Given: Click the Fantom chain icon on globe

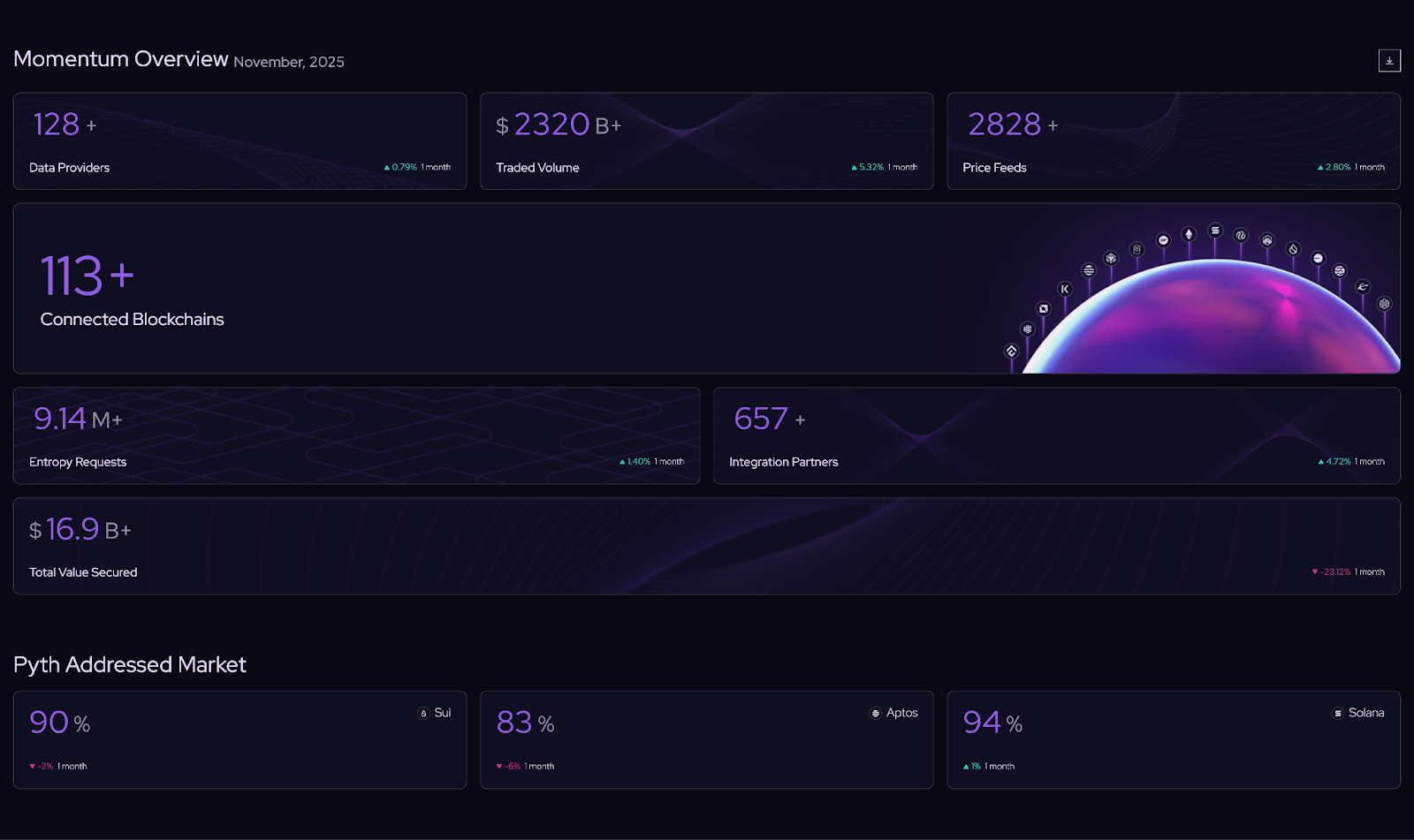Looking at the screenshot, I should point(1137,249).
